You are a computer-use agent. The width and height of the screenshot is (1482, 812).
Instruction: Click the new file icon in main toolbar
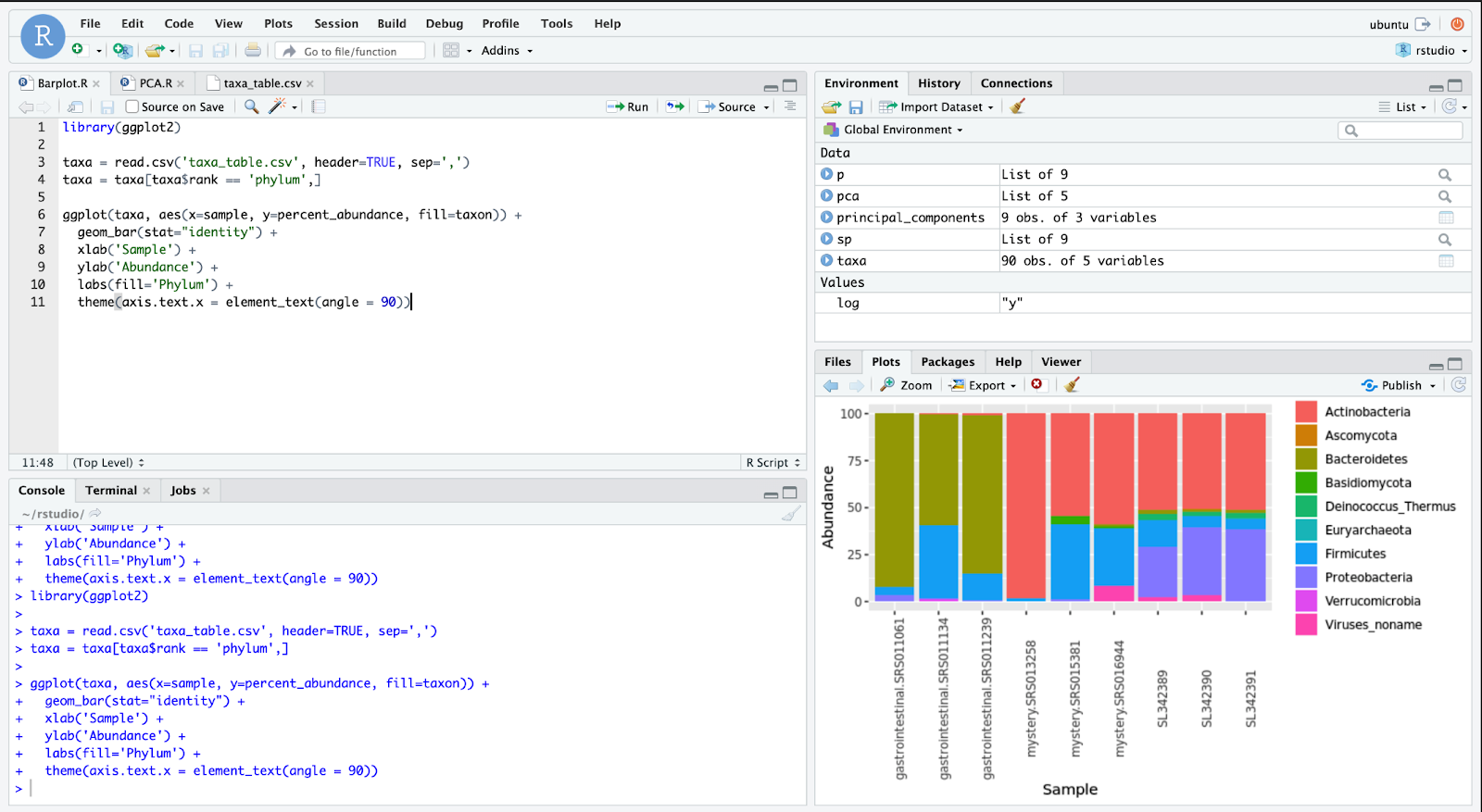click(78, 50)
